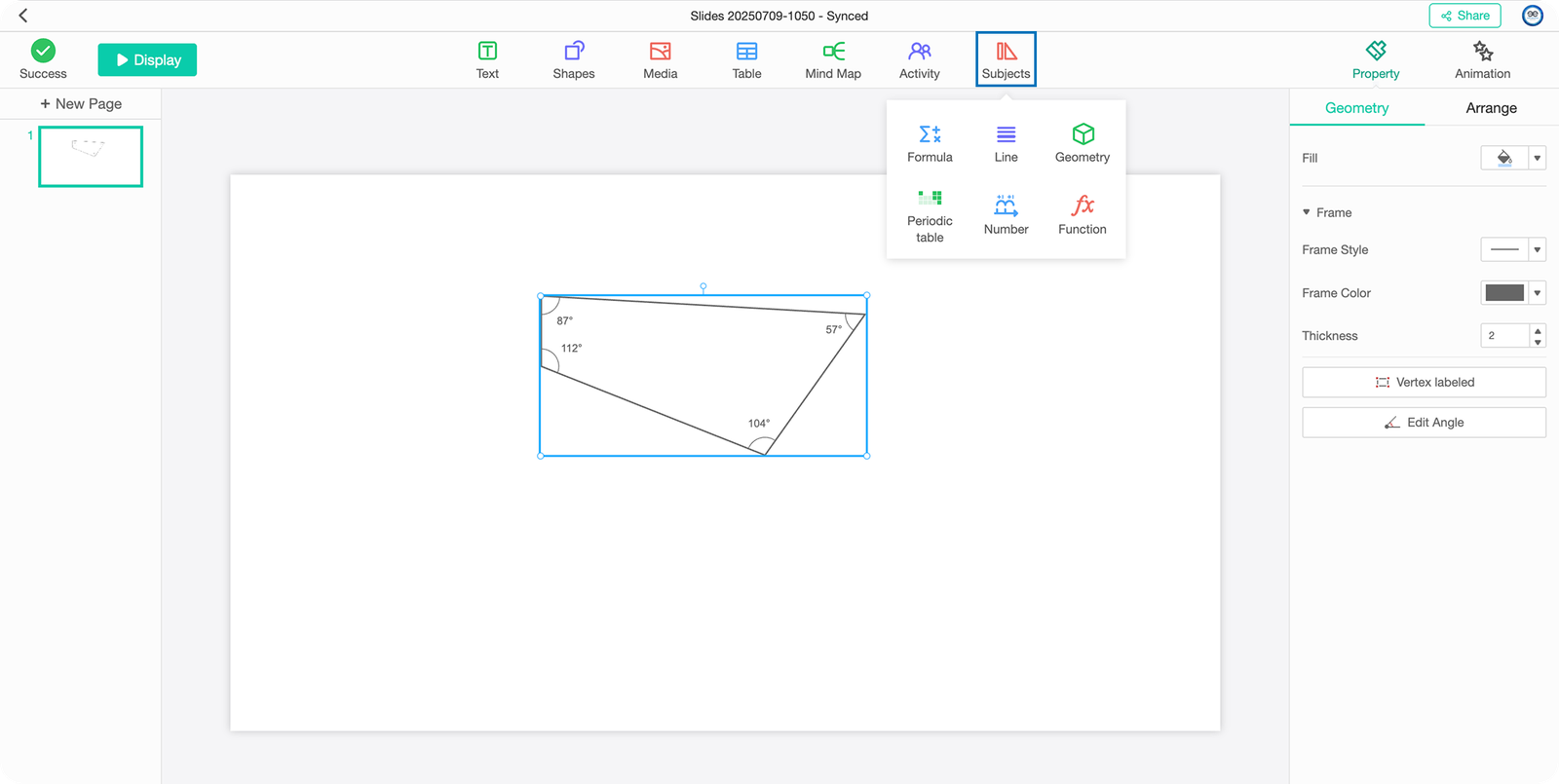Open the Media insert menu
This screenshot has width=1559, height=784.
660,59
